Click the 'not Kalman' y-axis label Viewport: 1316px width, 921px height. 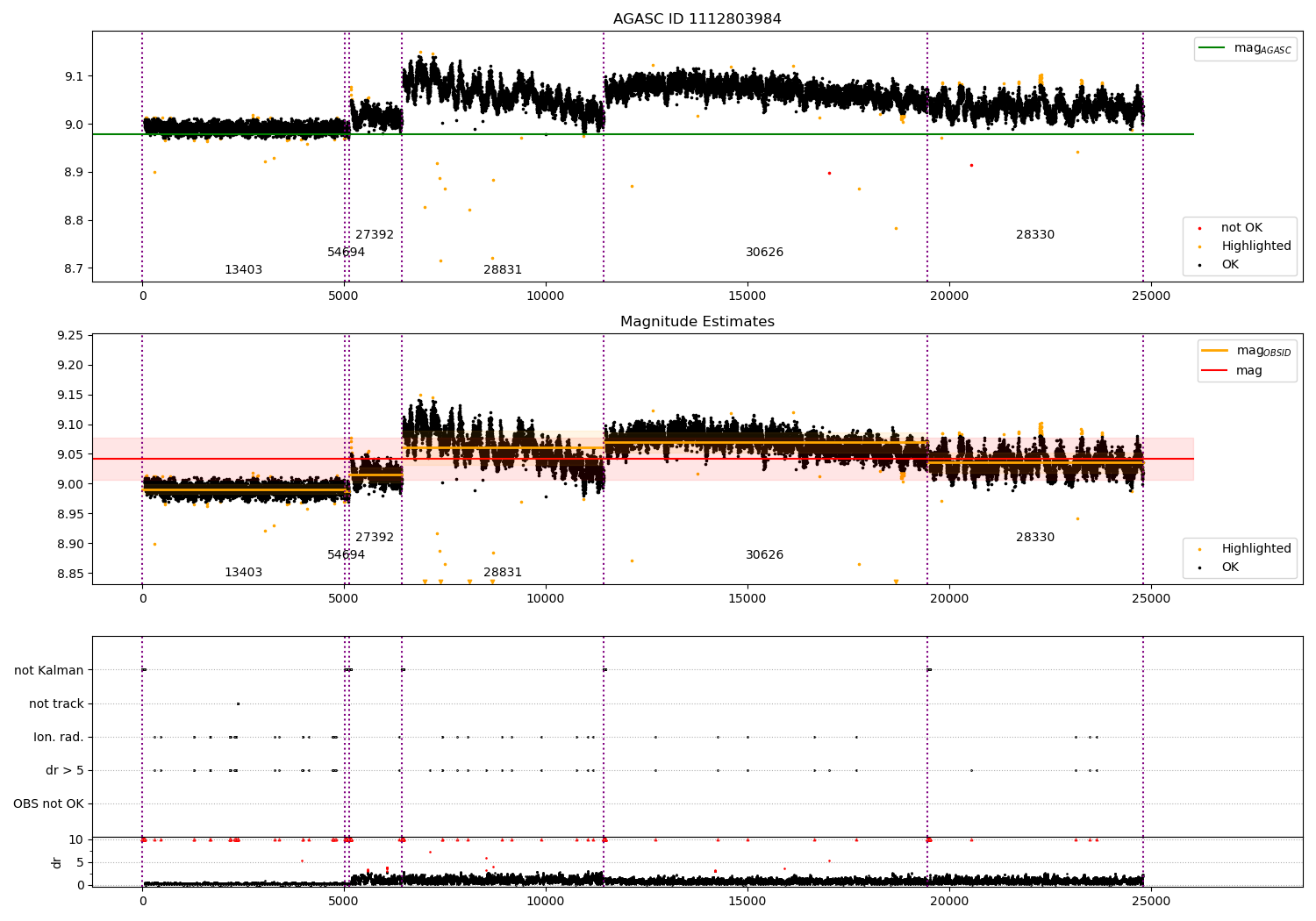point(49,671)
